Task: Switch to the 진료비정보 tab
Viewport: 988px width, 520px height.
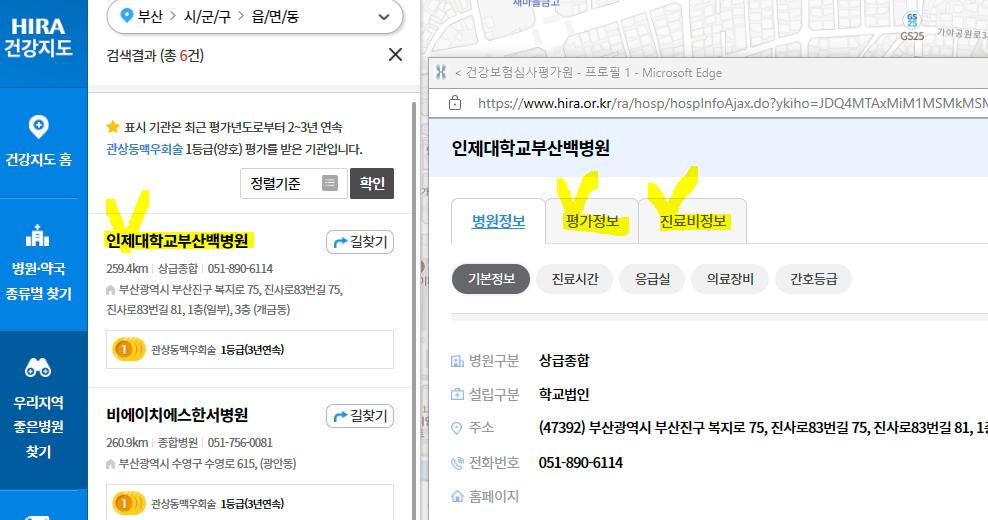Action: click(692, 221)
